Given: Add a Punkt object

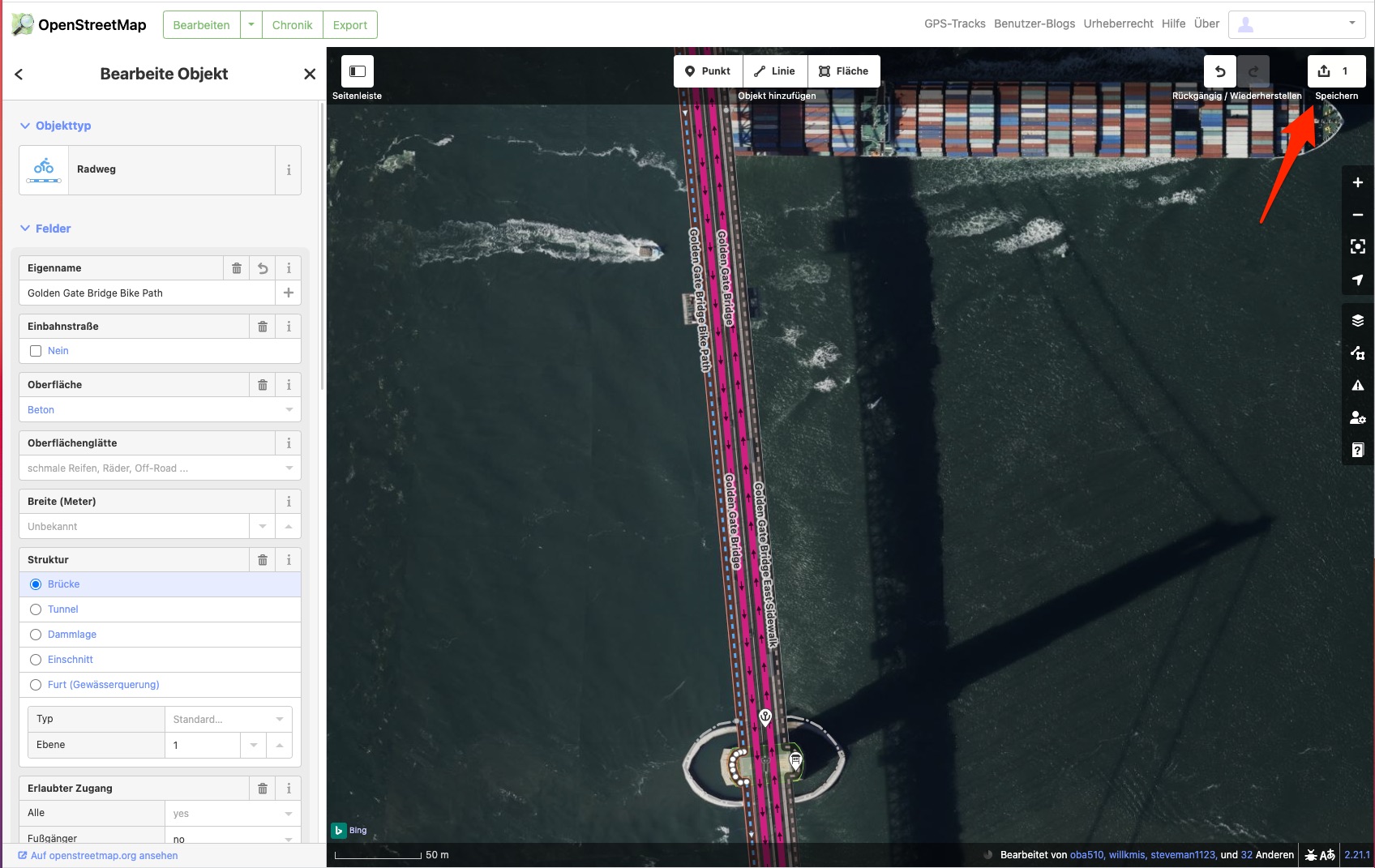Looking at the screenshot, I should pyautogui.click(x=708, y=71).
